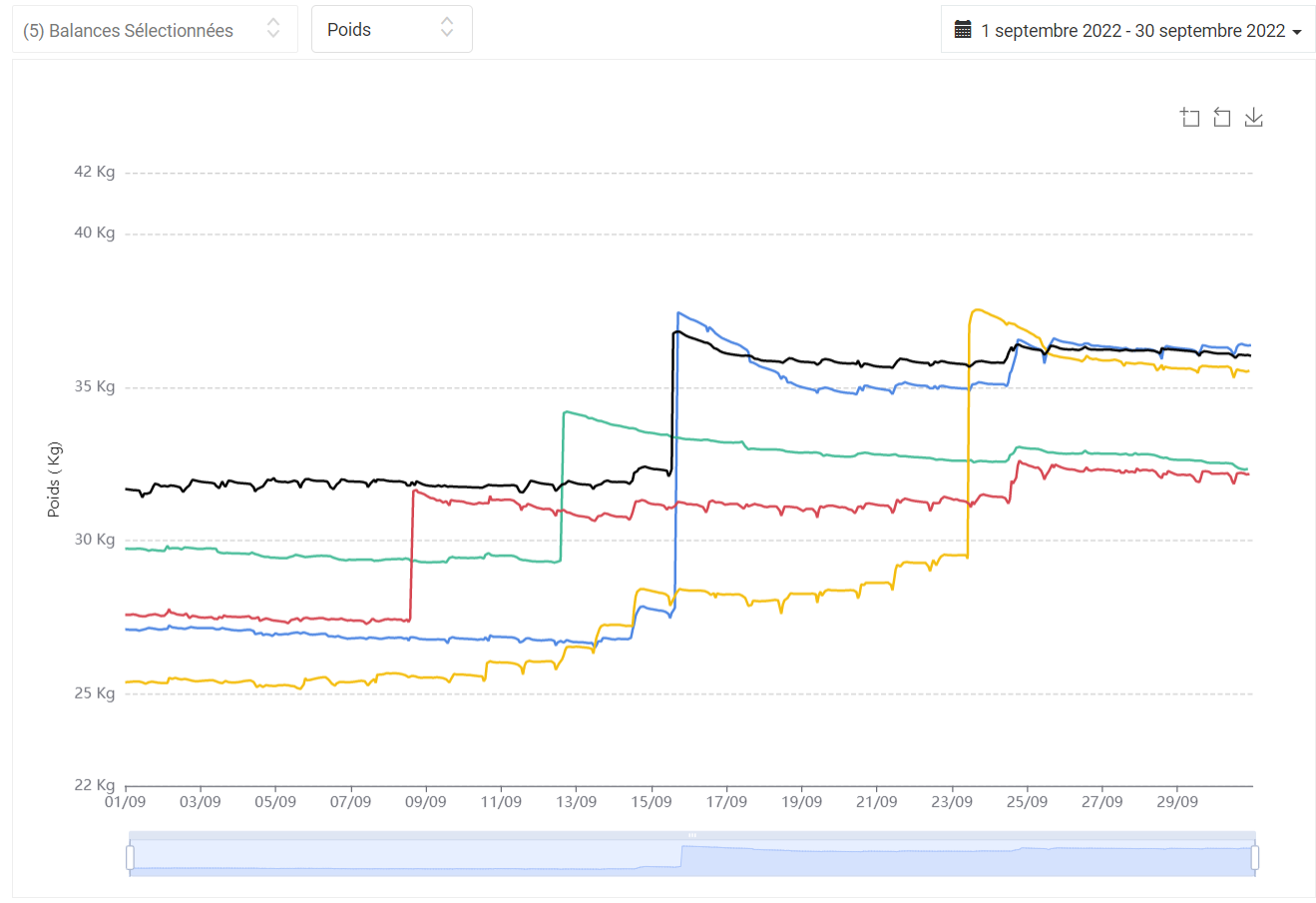Viewport: 1316px width, 903px height.
Task: Open the Poids metric dropdown
Action: (391, 30)
